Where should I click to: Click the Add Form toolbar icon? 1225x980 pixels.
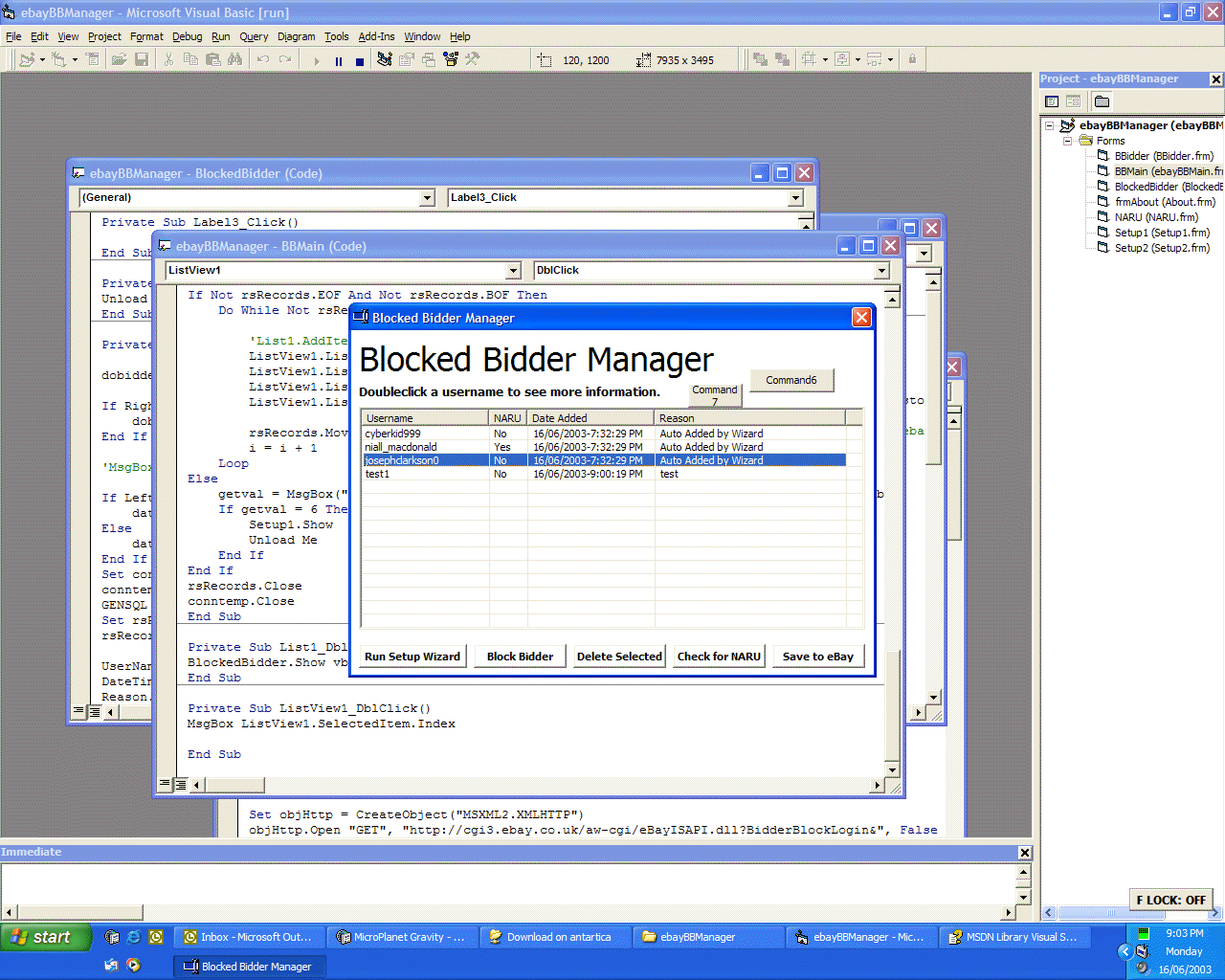tap(58, 59)
